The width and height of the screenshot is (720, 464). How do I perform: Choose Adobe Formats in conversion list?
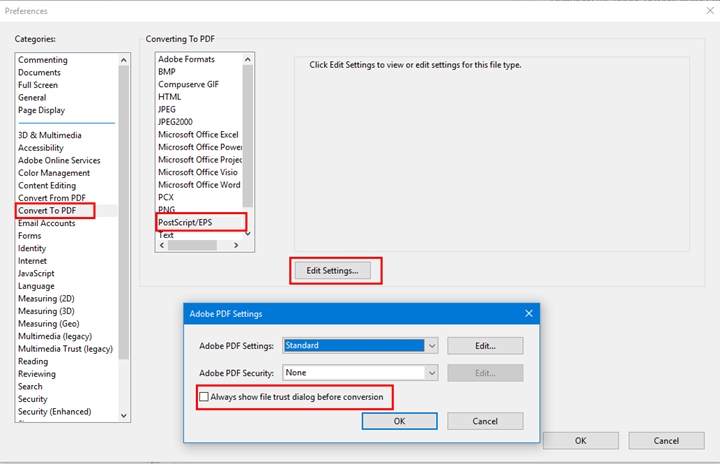(186, 59)
